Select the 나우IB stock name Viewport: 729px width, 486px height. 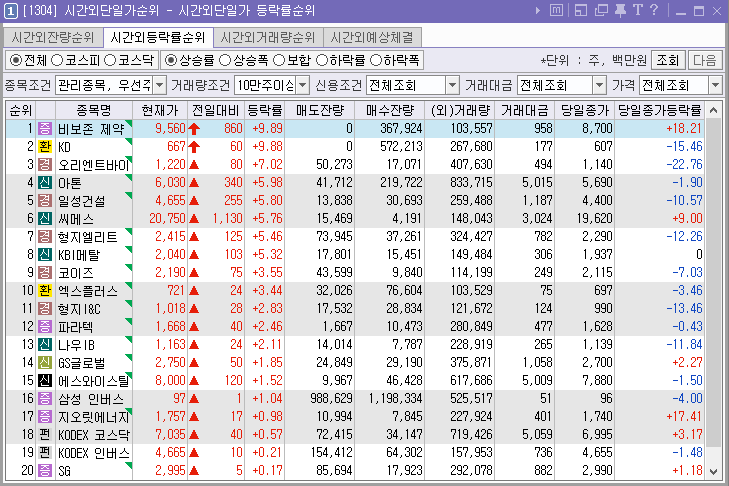[76, 345]
